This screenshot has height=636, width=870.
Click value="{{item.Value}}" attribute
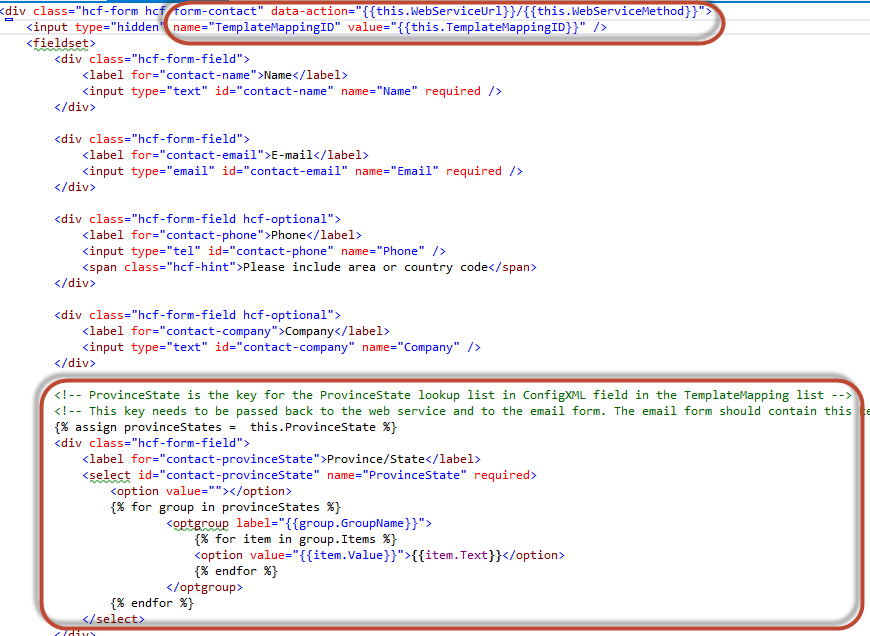pyautogui.click(x=327, y=555)
